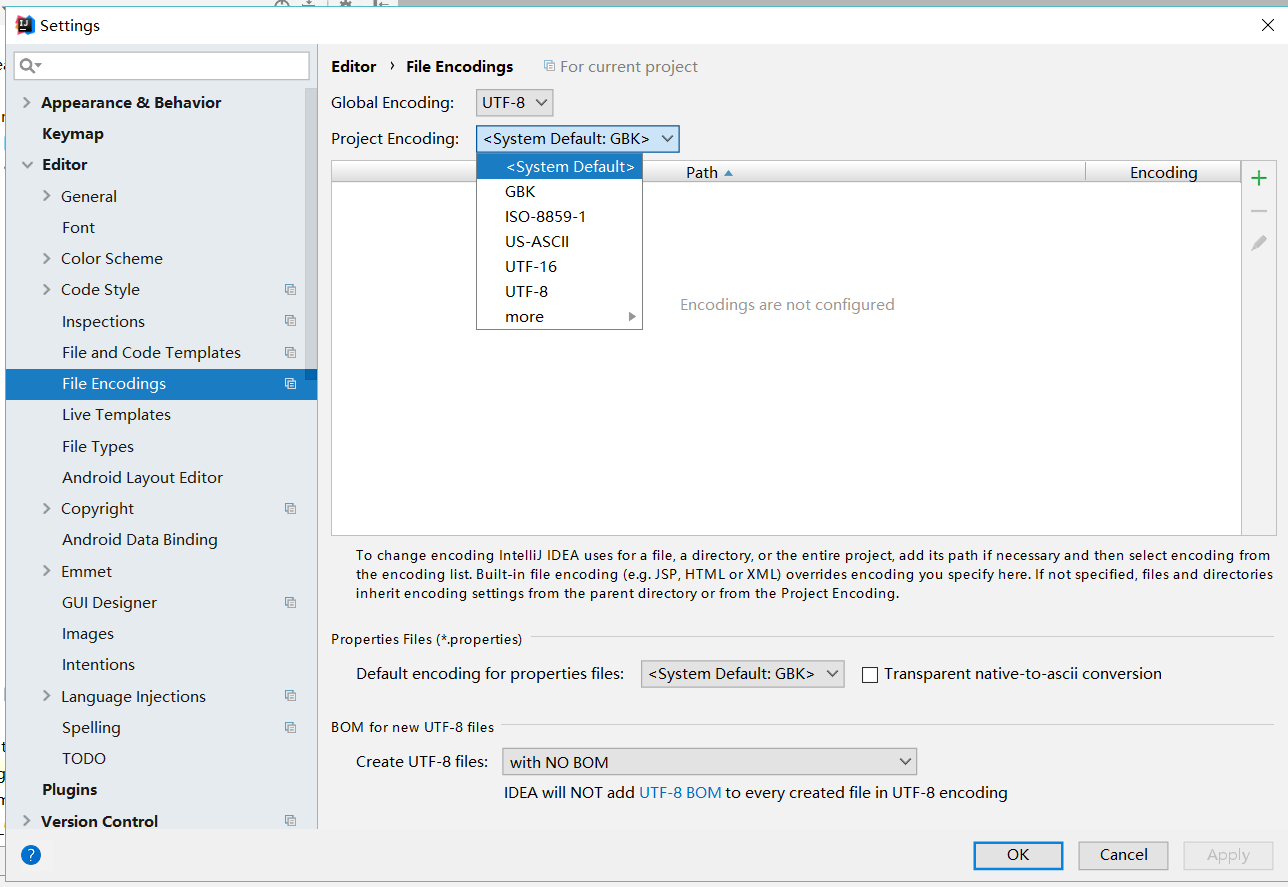Screen dimensions: 1288x887
Task: Click the green plus add encoding icon
Action: pos(1259,178)
